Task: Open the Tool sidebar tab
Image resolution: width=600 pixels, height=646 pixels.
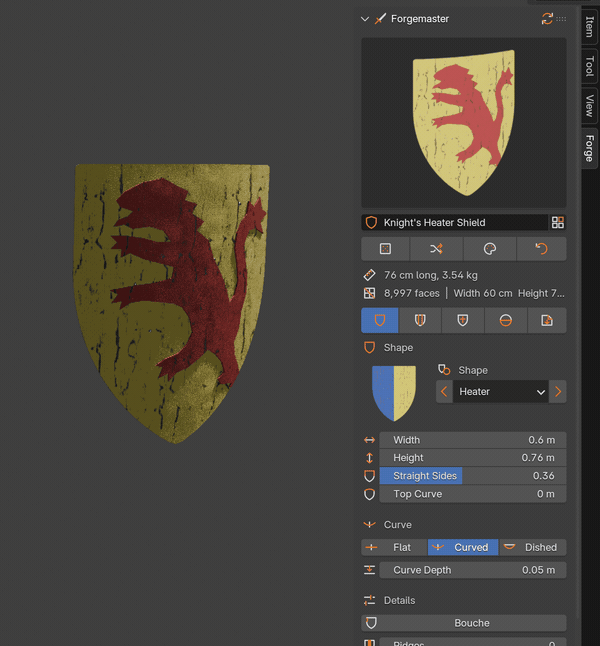Action: click(x=589, y=66)
